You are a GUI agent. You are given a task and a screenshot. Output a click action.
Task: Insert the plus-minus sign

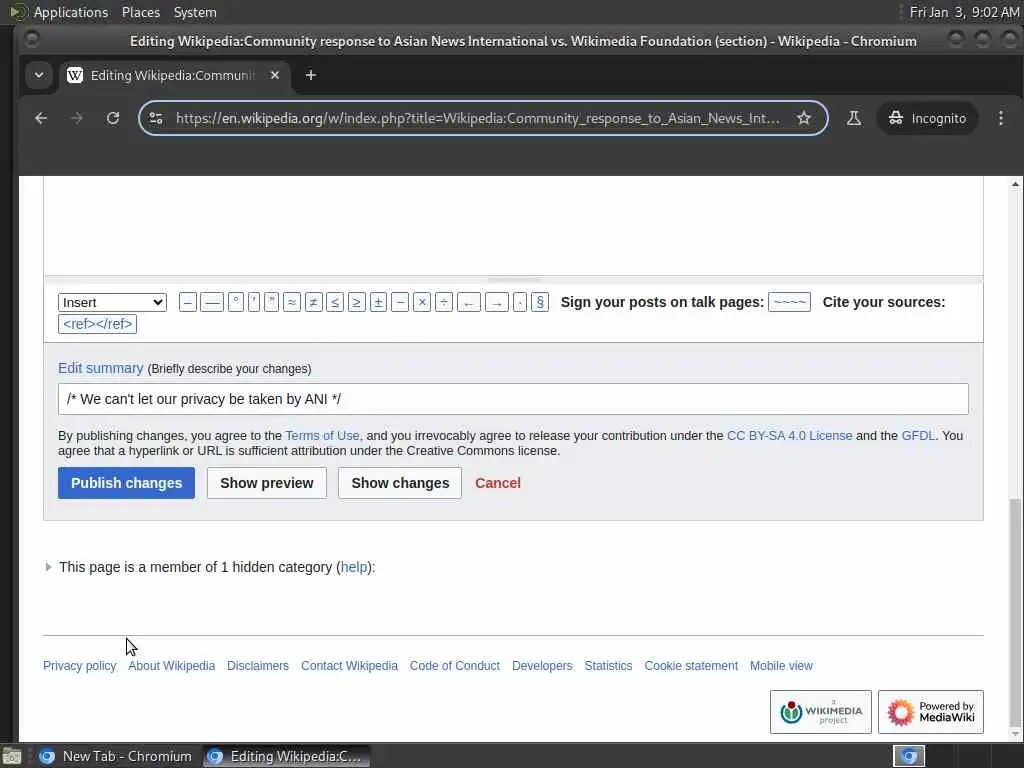point(378,302)
